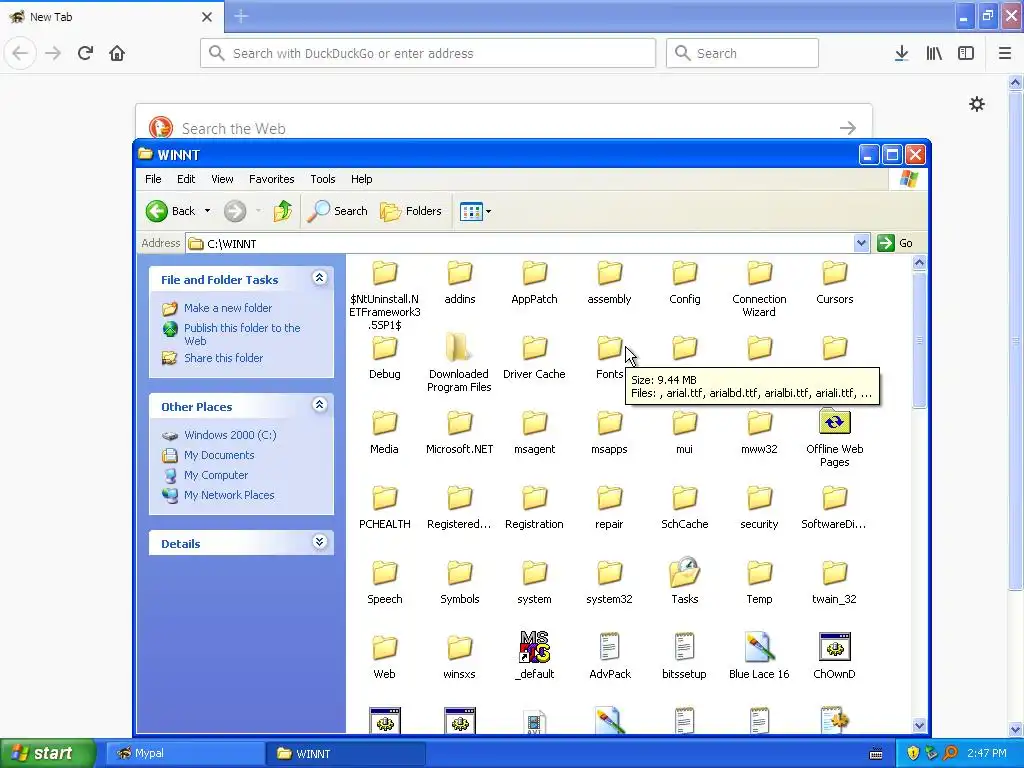Open the View menu
1024x768 pixels.
222,179
